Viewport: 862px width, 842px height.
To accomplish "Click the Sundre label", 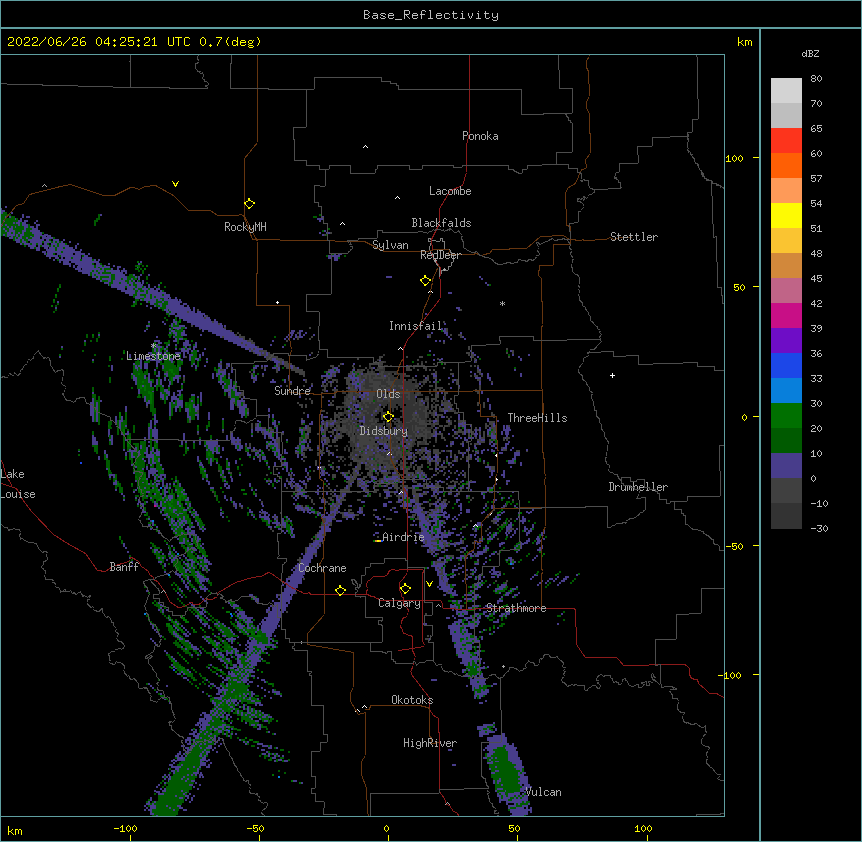I will pos(292,391).
